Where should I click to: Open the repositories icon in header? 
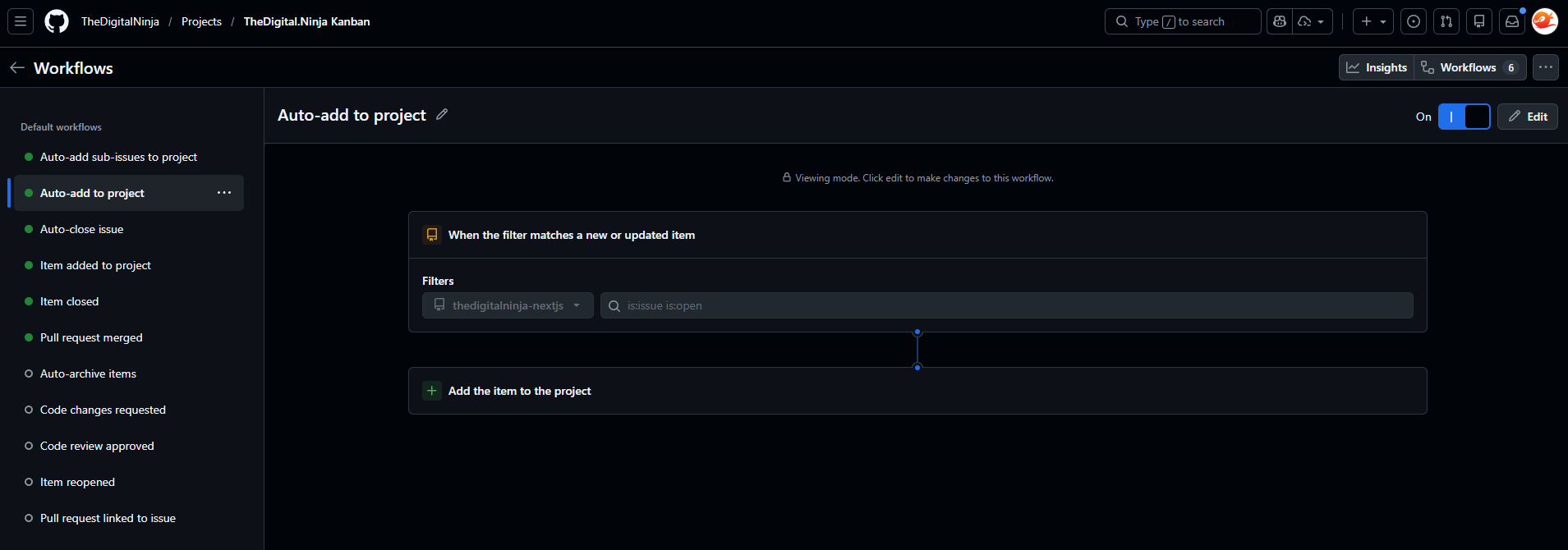(1479, 21)
